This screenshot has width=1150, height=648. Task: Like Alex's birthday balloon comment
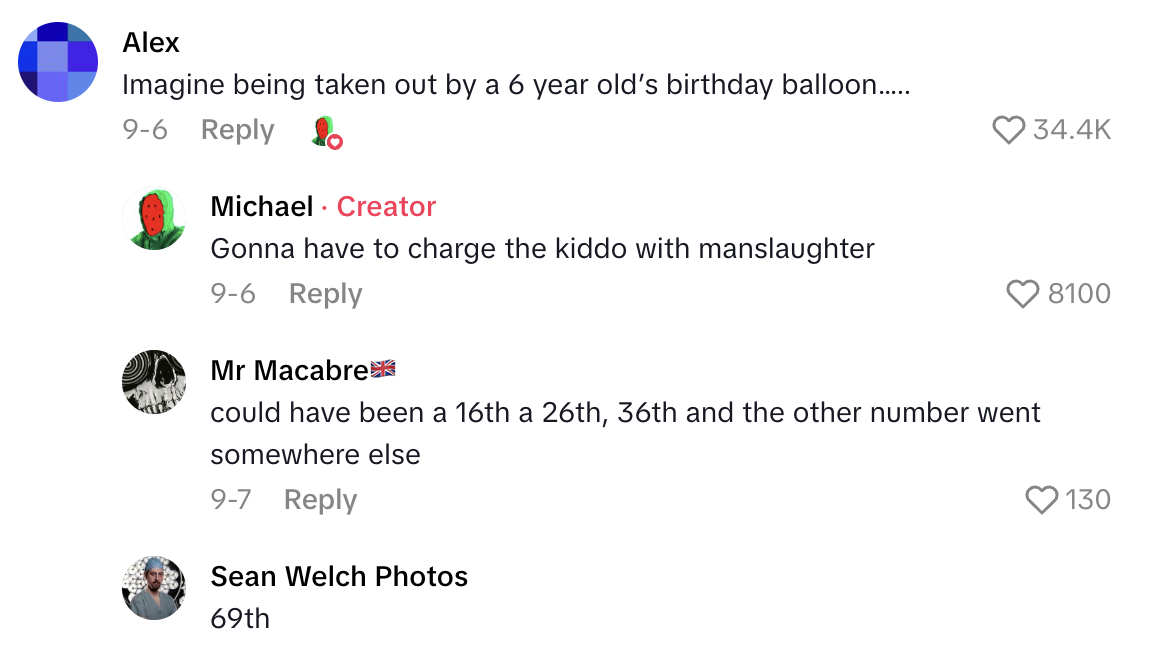(x=1008, y=130)
